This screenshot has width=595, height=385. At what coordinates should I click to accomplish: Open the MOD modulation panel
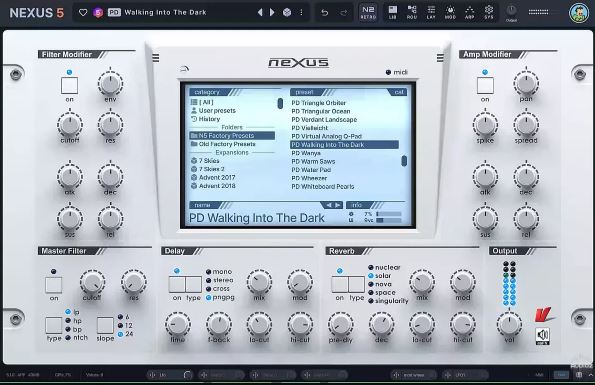click(450, 13)
